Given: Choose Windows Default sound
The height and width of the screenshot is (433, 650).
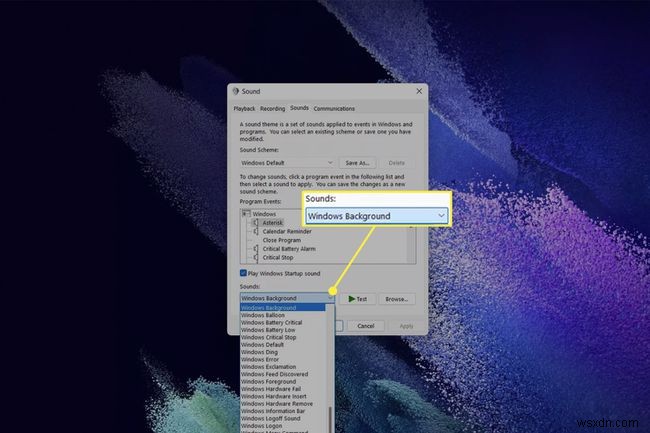Looking at the screenshot, I should click(283, 345).
